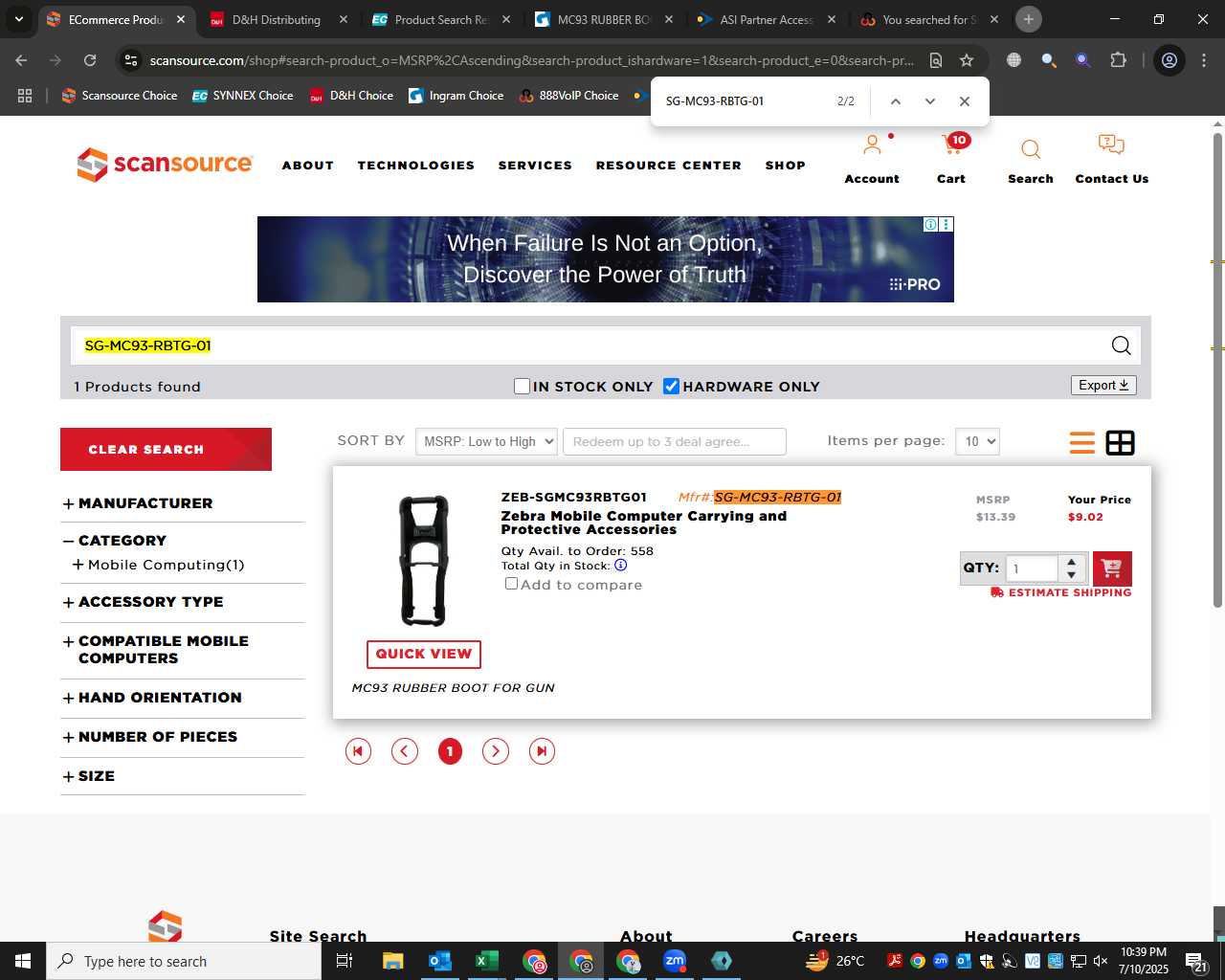Reload the current page
Screen dimensions: 1225x980
coord(90,60)
